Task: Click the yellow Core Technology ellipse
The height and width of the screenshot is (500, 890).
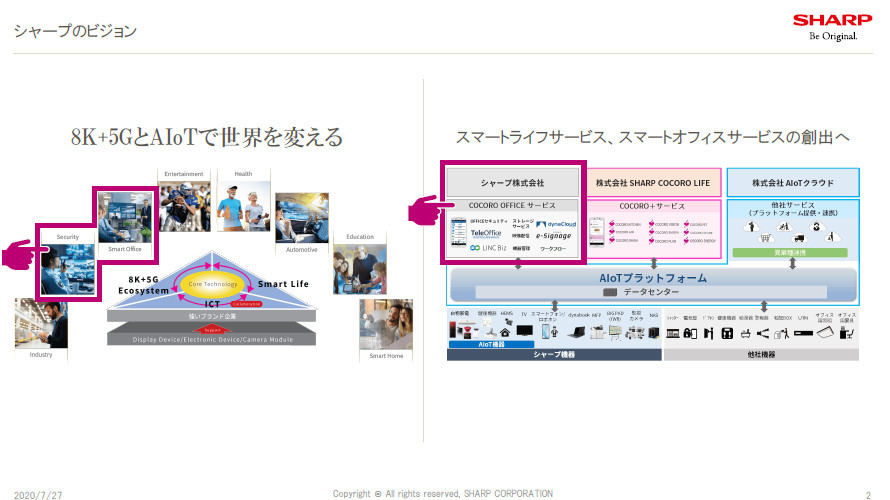Action: pyautogui.click(x=213, y=284)
